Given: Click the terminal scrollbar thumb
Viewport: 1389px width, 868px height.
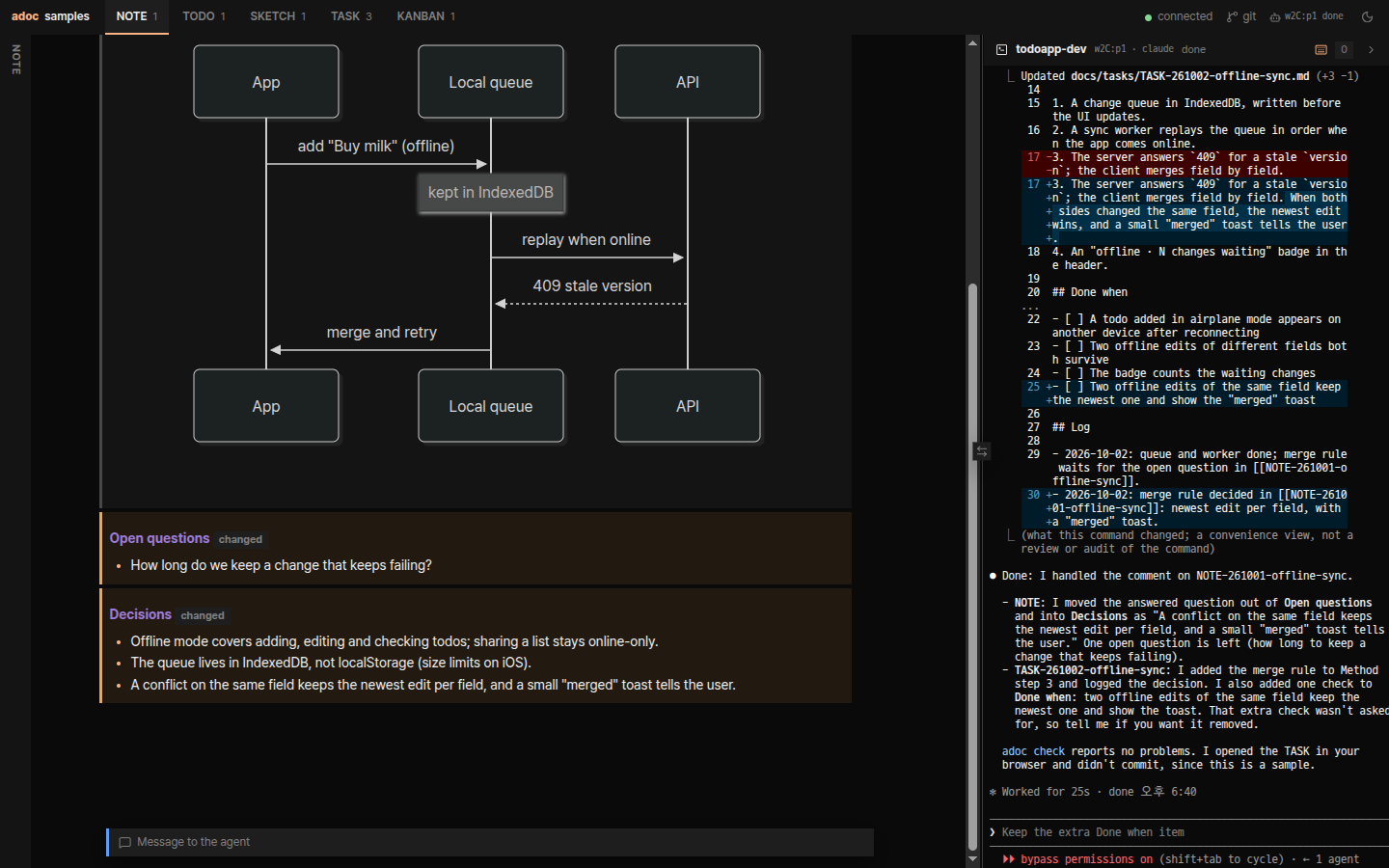Looking at the screenshot, I should [x=972, y=567].
